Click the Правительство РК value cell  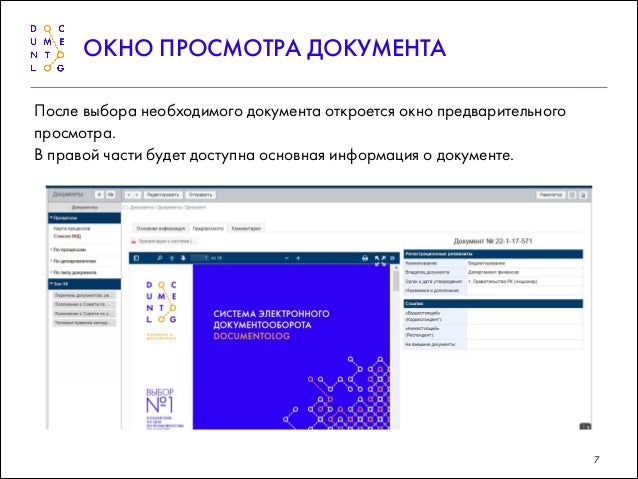point(525,281)
